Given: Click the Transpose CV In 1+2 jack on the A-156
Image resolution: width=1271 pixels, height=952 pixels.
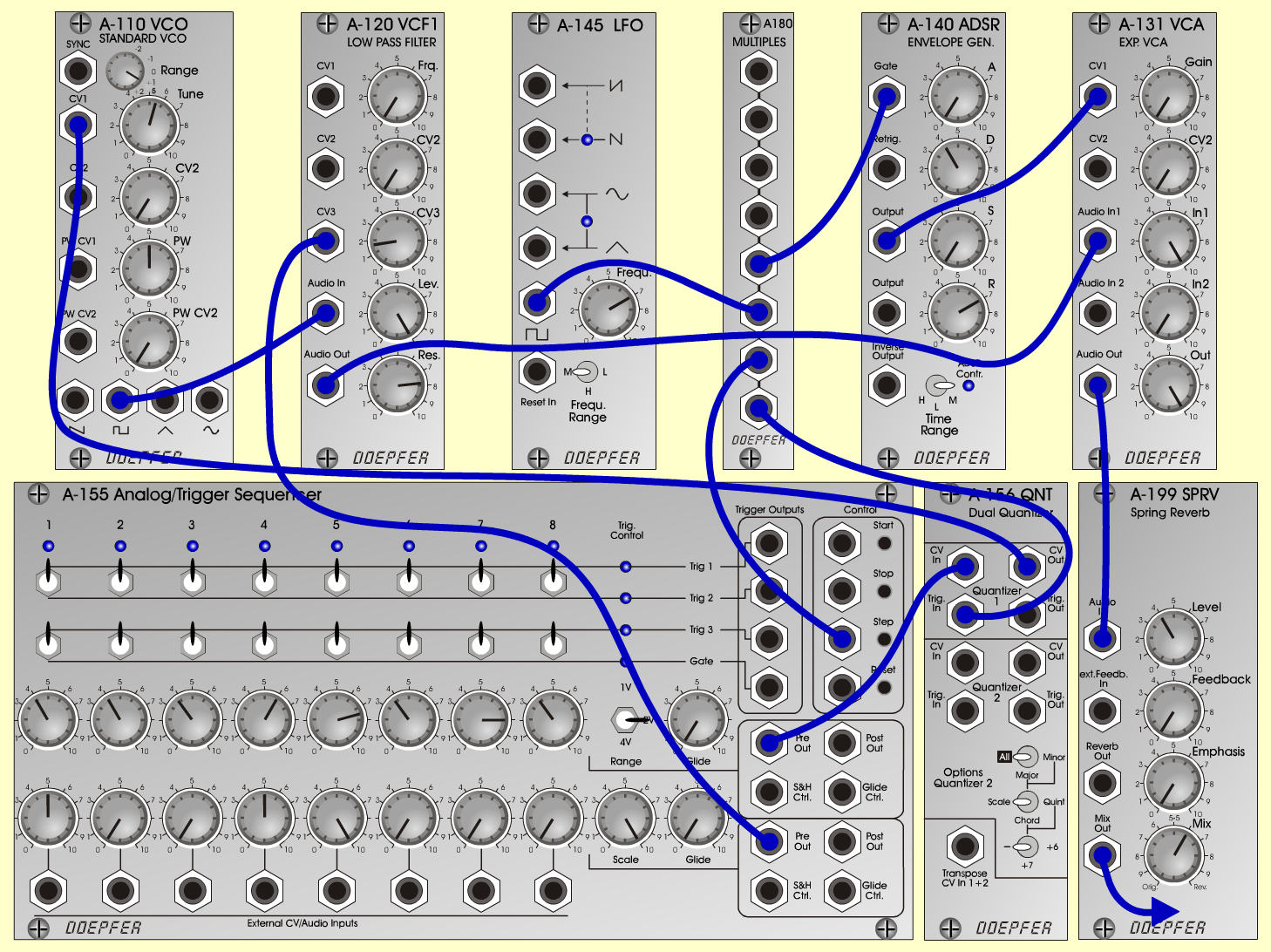Looking at the screenshot, I should 964,847.
